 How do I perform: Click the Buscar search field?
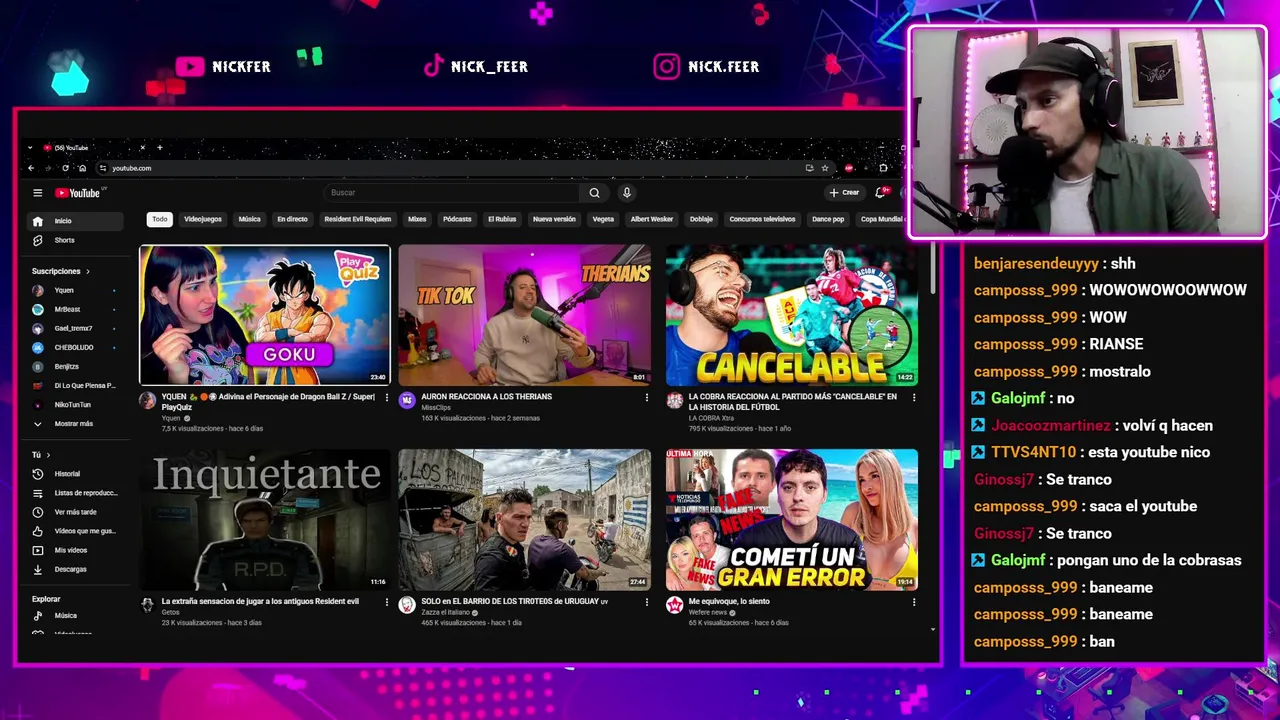[452, 193]
